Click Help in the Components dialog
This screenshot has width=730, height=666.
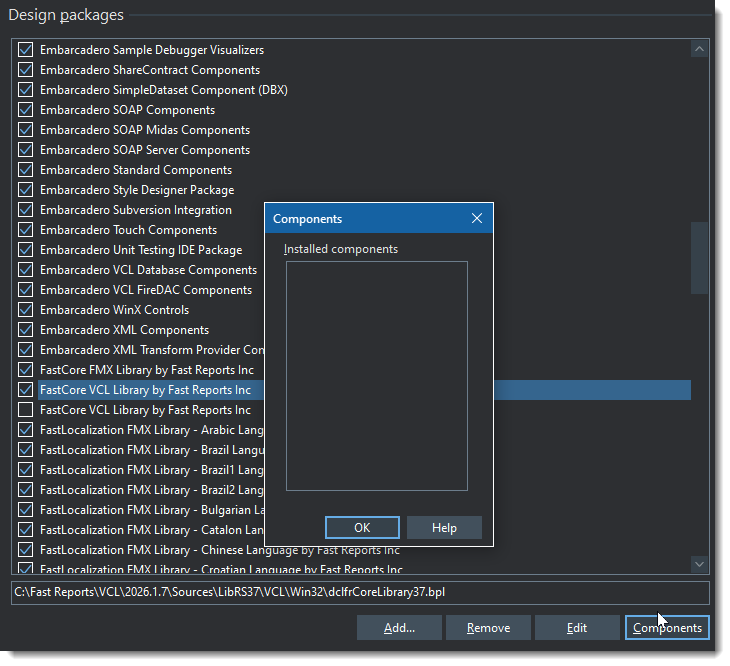pos(444,528)
